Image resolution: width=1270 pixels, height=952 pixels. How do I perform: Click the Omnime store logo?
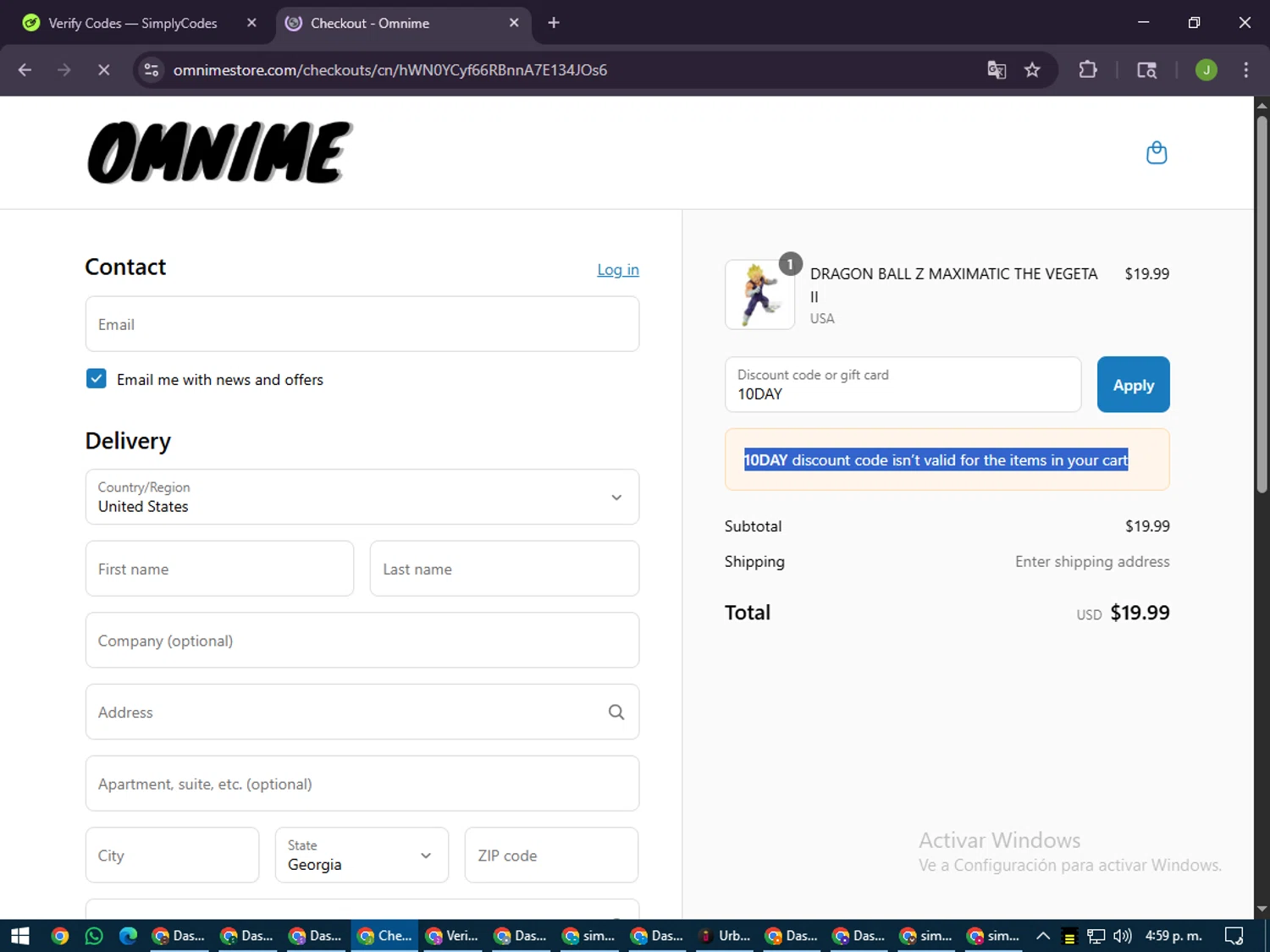[220, 153]
